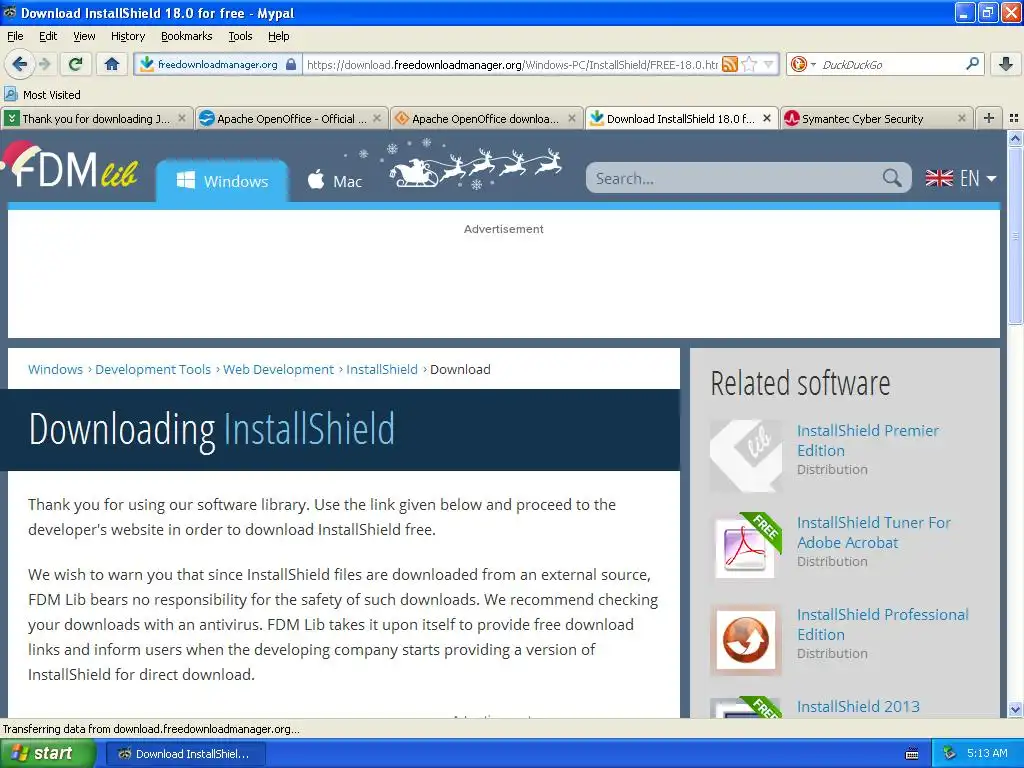
Task: Click the scrollbar down arrow
Action: coord(1015,709)
